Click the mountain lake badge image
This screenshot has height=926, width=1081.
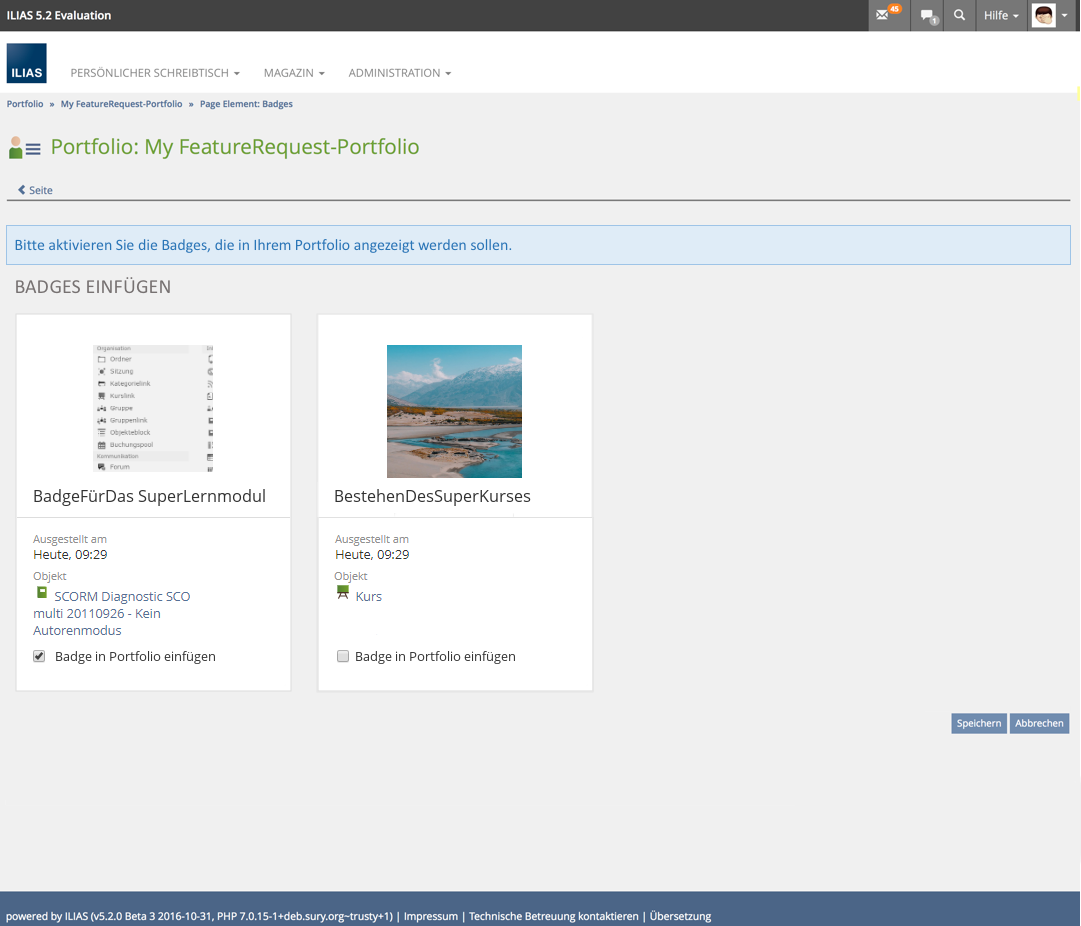(454, 411)
